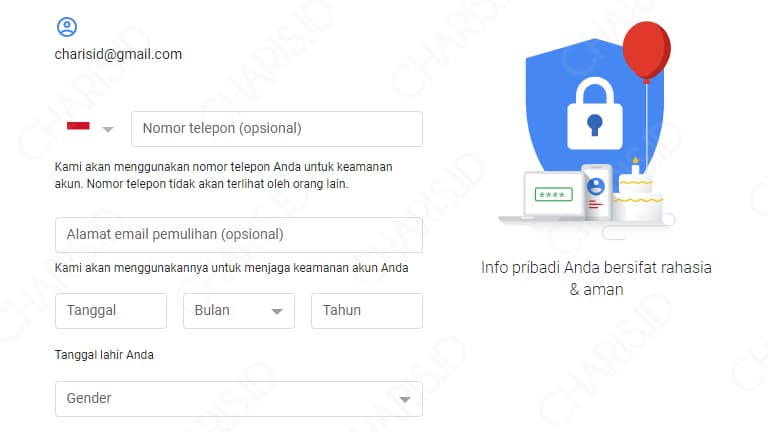Click the red balloon in illustration
Viewport: 768px width, 432px height.
[647, 50]
